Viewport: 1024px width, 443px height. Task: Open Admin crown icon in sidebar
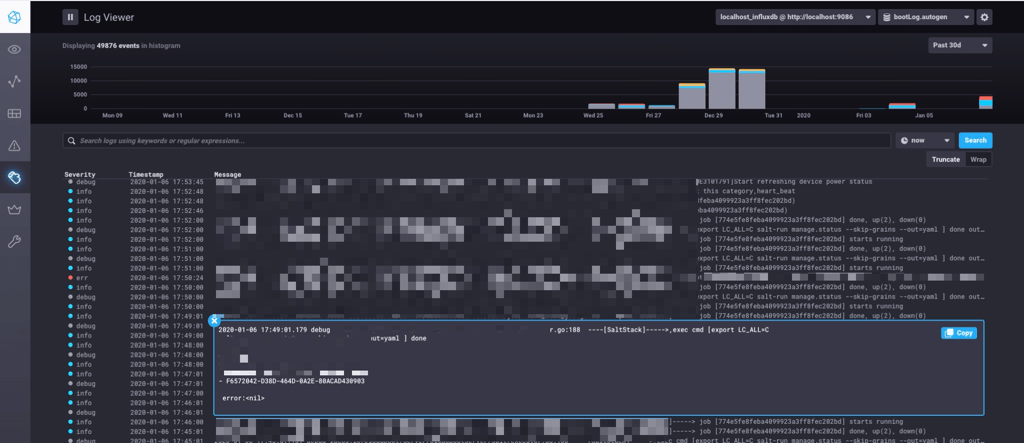tap(14, 210)
